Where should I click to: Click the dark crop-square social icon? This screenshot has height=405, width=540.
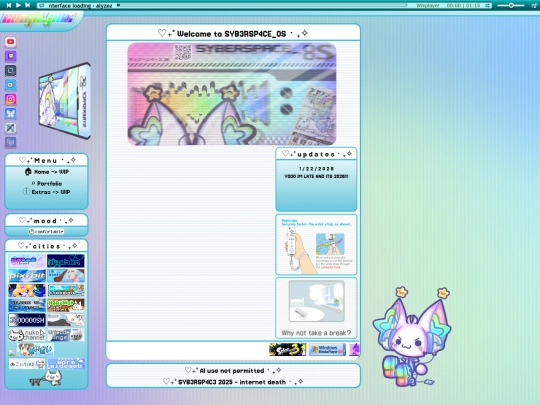[x=11, y=71]
